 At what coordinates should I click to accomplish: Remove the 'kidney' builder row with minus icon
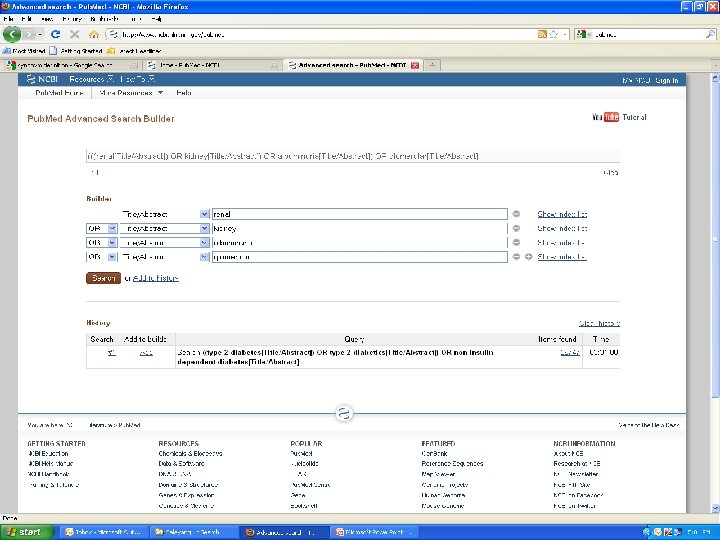pyautogui.click(x=516, y=228)
